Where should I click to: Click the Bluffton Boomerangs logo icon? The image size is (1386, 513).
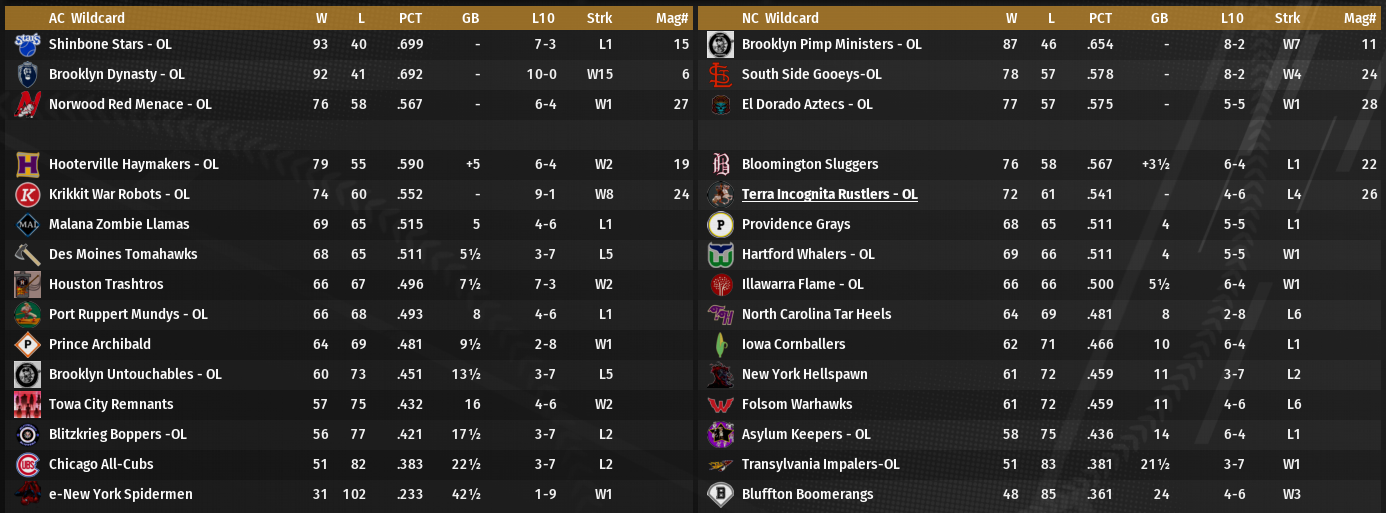(721, 494)
